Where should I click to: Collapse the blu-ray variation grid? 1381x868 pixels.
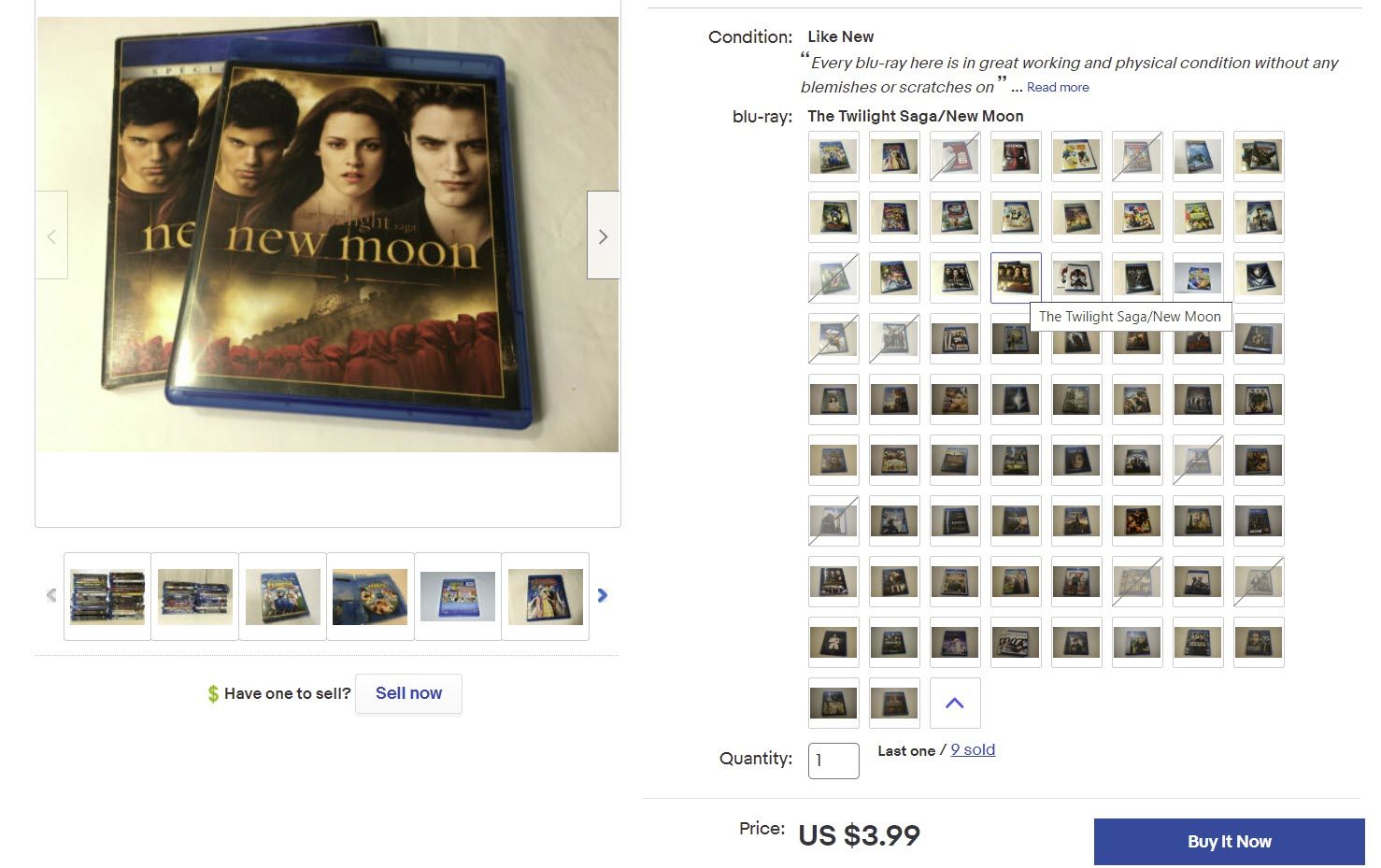(955, 703)
